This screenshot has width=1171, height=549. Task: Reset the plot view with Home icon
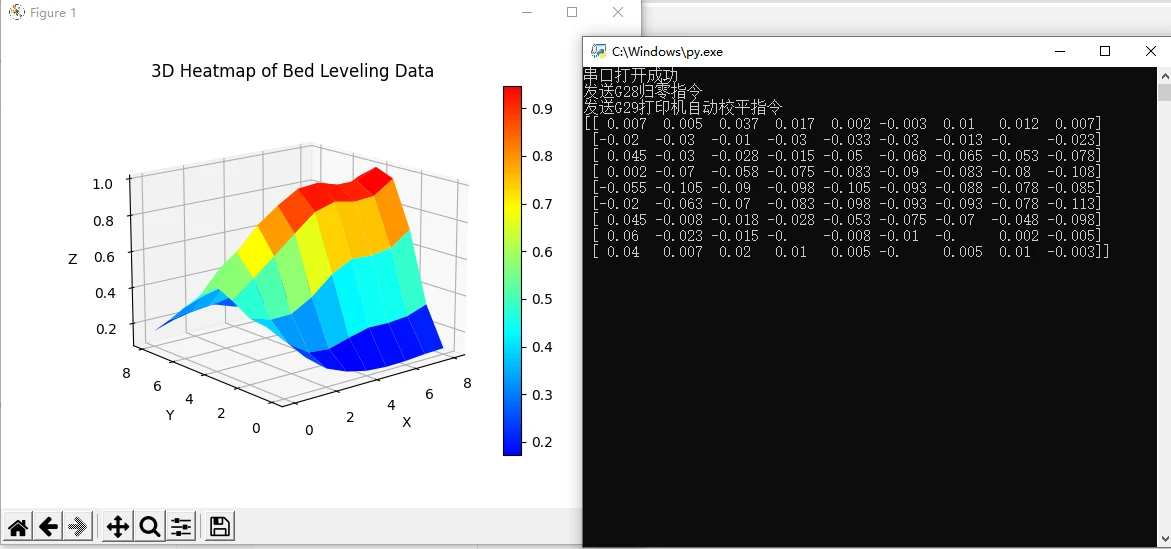tap(19, 527)
